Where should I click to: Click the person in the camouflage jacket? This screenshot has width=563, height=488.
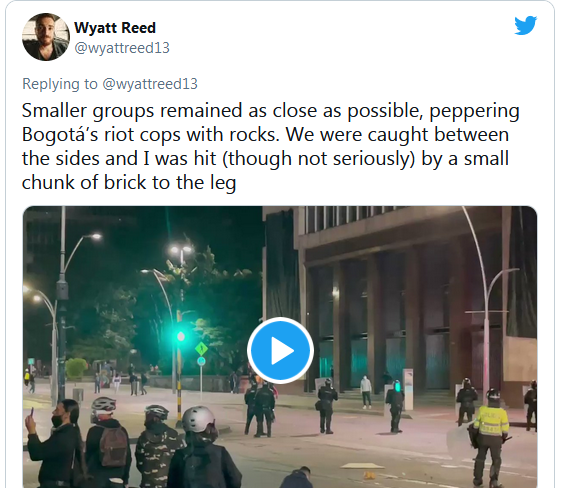(157, 446)
